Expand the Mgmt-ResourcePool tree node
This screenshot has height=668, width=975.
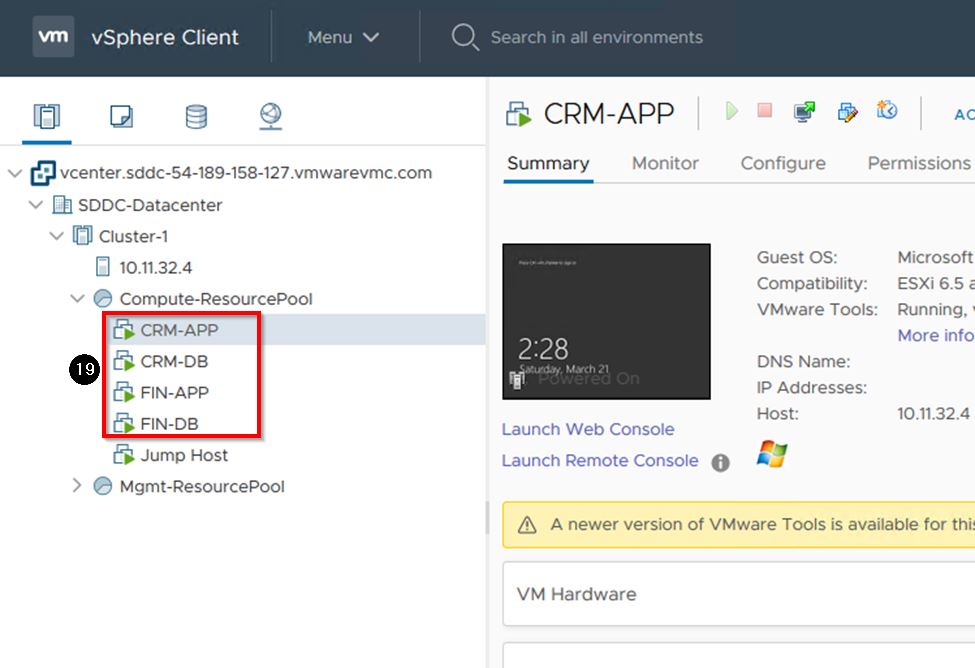[x=78, y=487]
